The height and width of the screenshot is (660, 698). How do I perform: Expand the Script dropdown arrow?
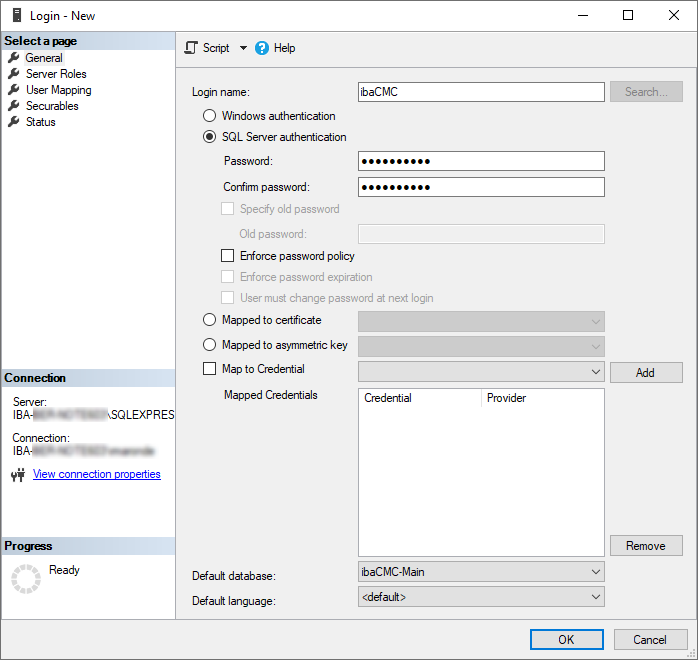243,48
